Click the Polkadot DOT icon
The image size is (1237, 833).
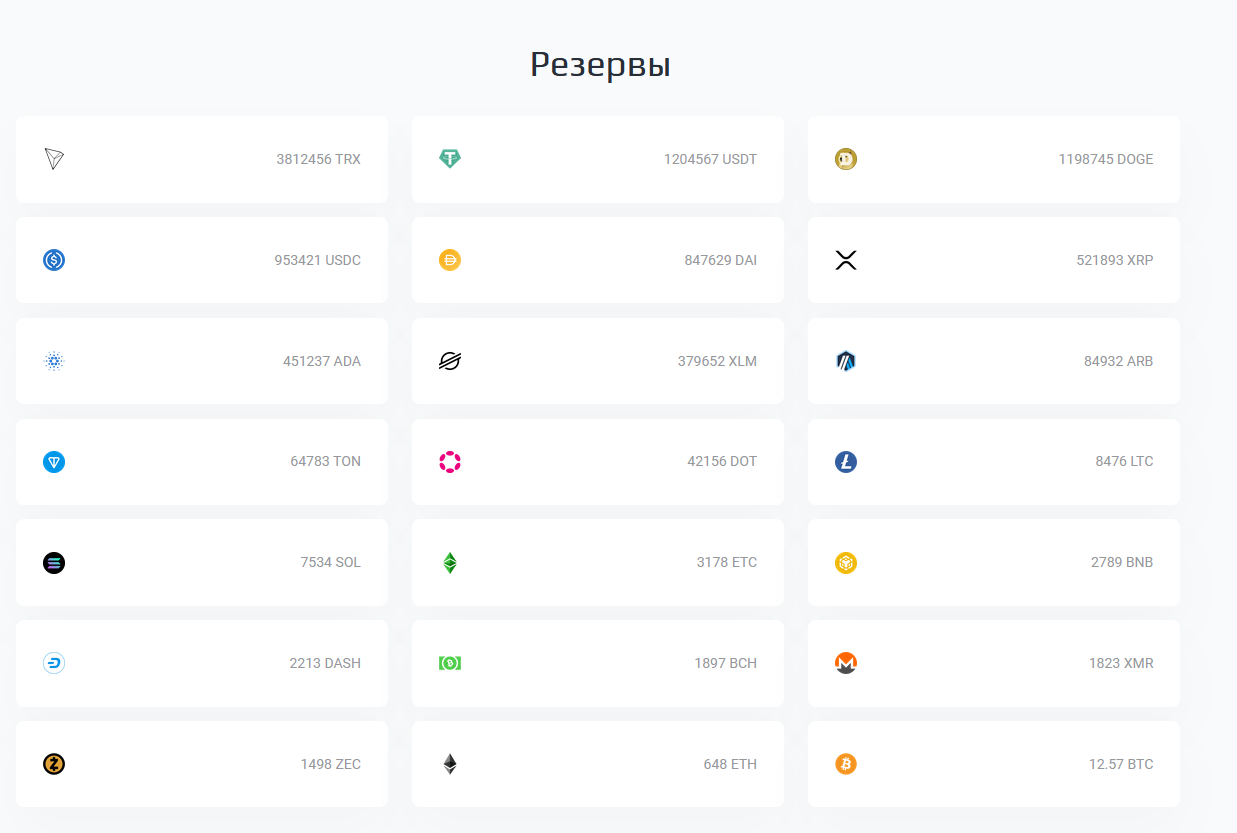pos(450,462)
